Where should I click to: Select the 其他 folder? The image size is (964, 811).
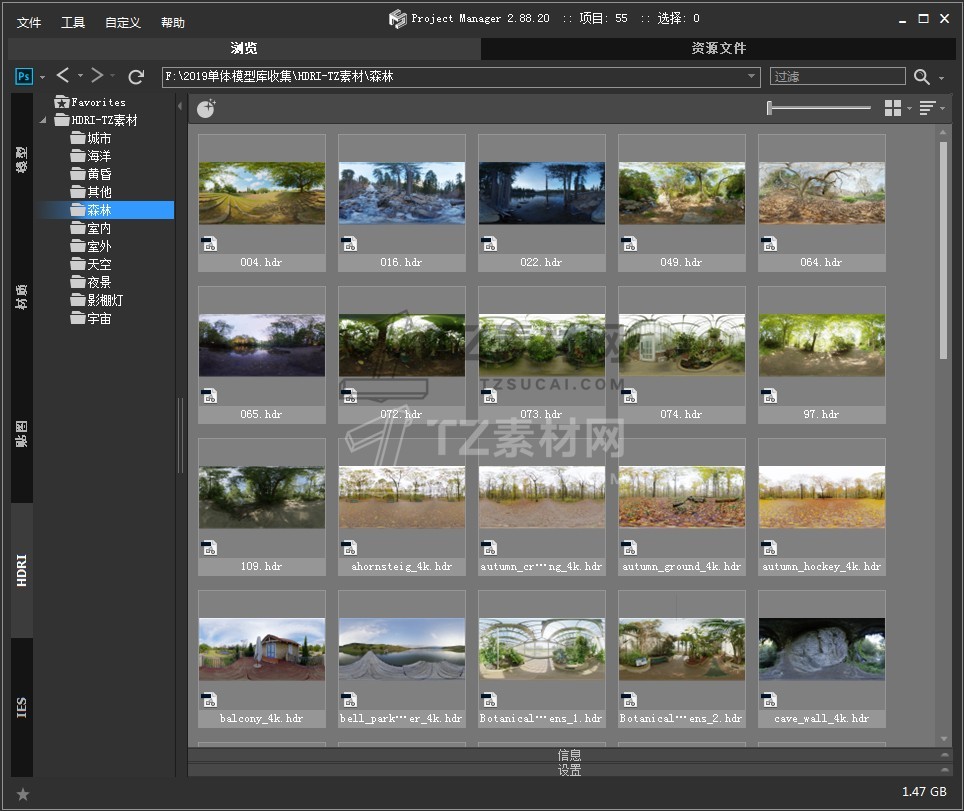(x=91, y=192)
